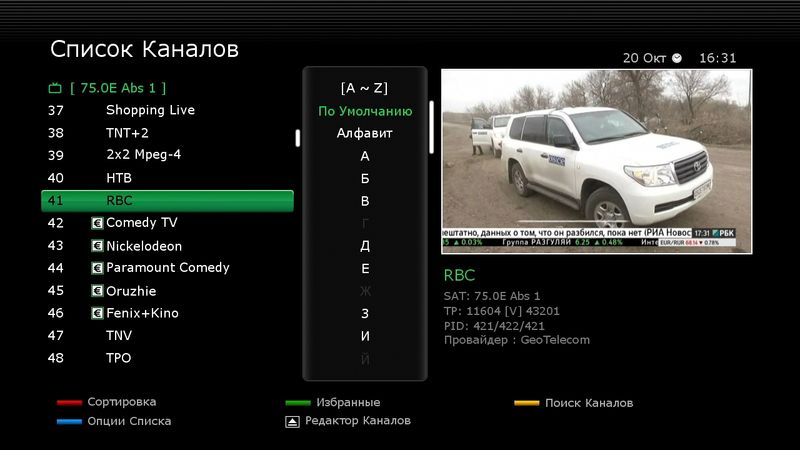Select channel 40 НТВ in the list
Screen dimensions: 800x450
119,178
